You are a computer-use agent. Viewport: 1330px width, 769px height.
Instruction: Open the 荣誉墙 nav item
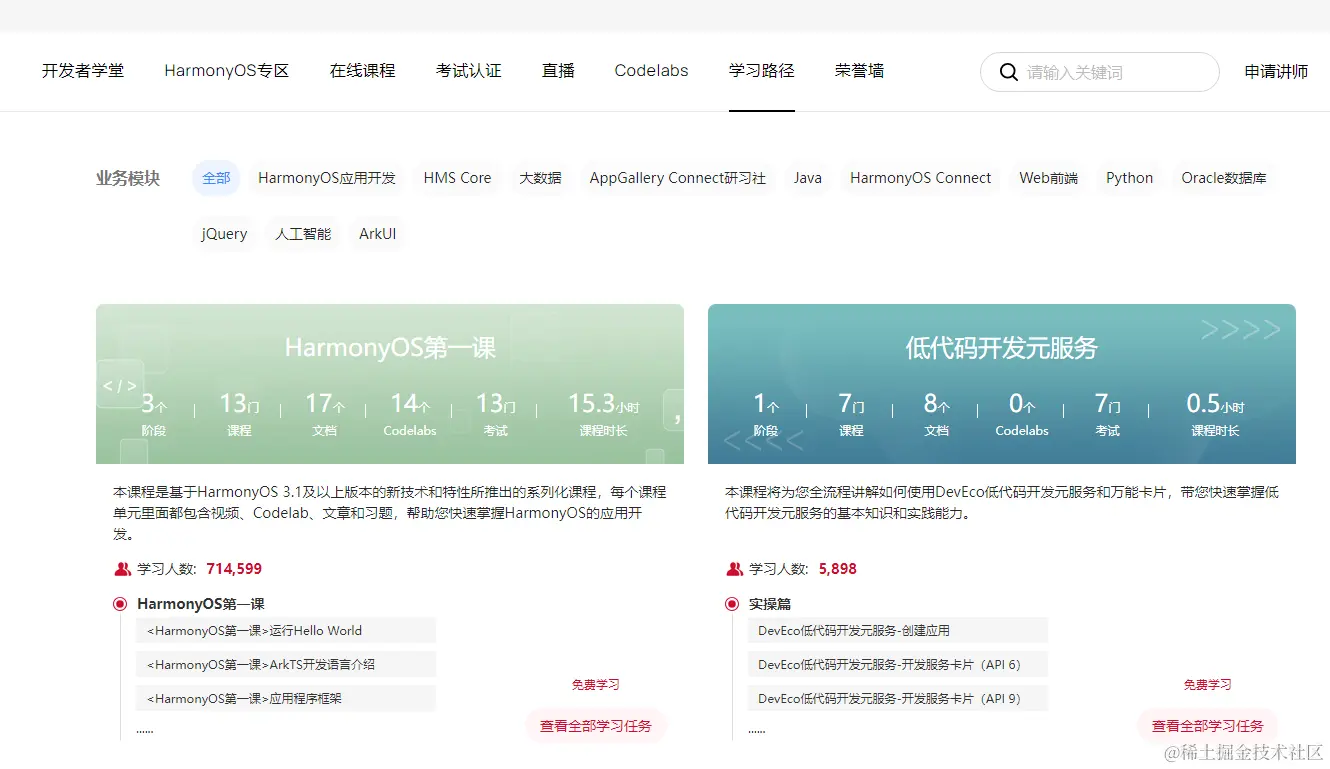click(860, 71)
